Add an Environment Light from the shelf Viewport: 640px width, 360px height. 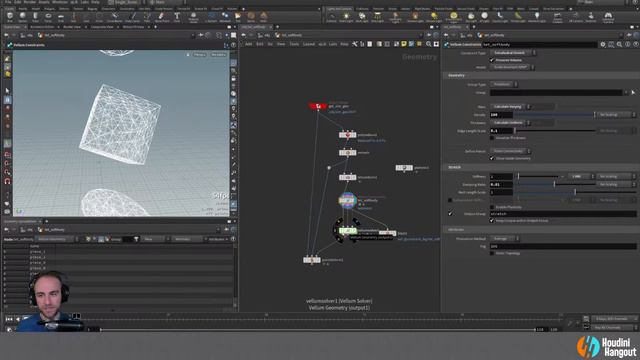pos(453,17)
